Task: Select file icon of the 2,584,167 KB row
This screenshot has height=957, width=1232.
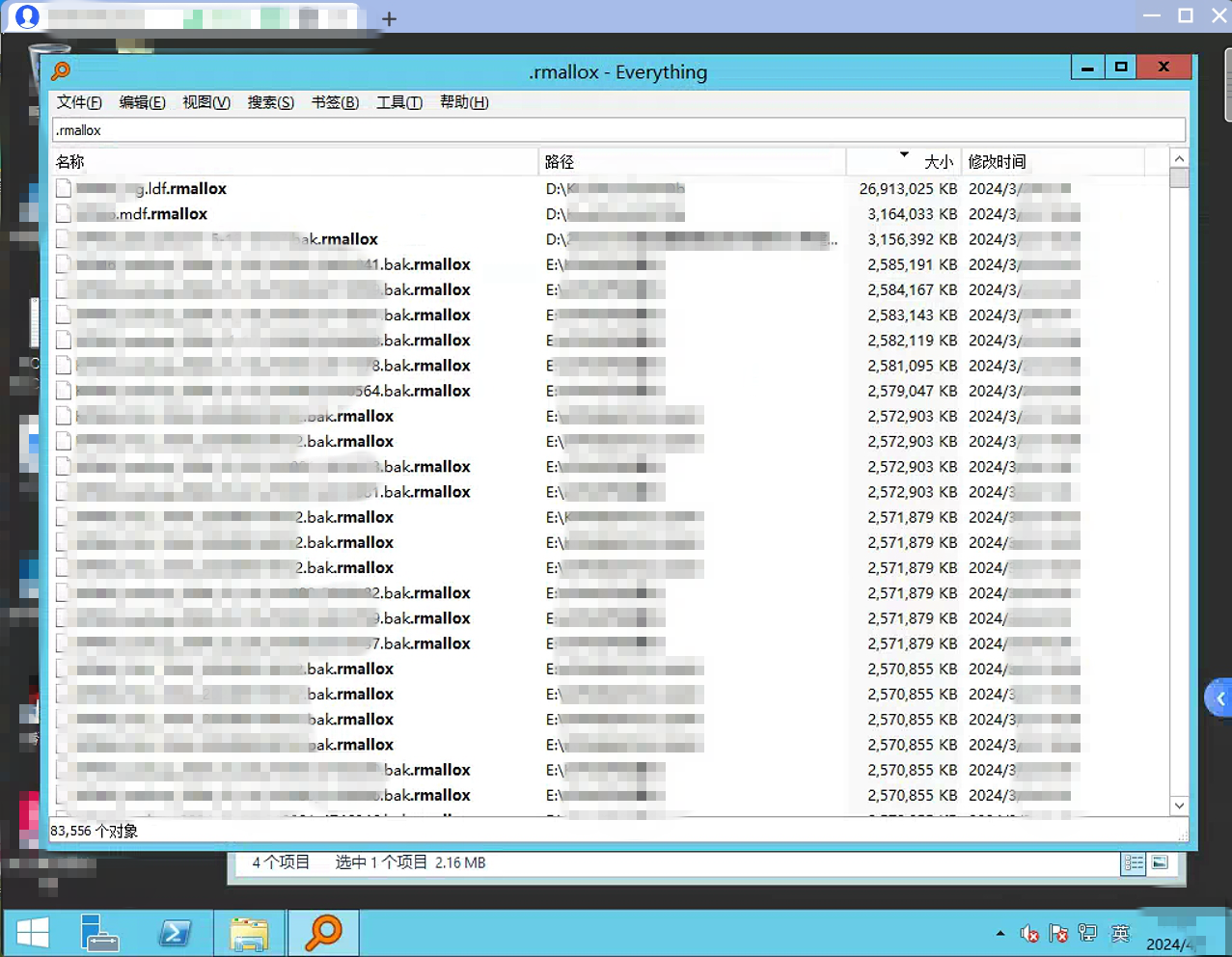Action: click(x=64, y=289)
